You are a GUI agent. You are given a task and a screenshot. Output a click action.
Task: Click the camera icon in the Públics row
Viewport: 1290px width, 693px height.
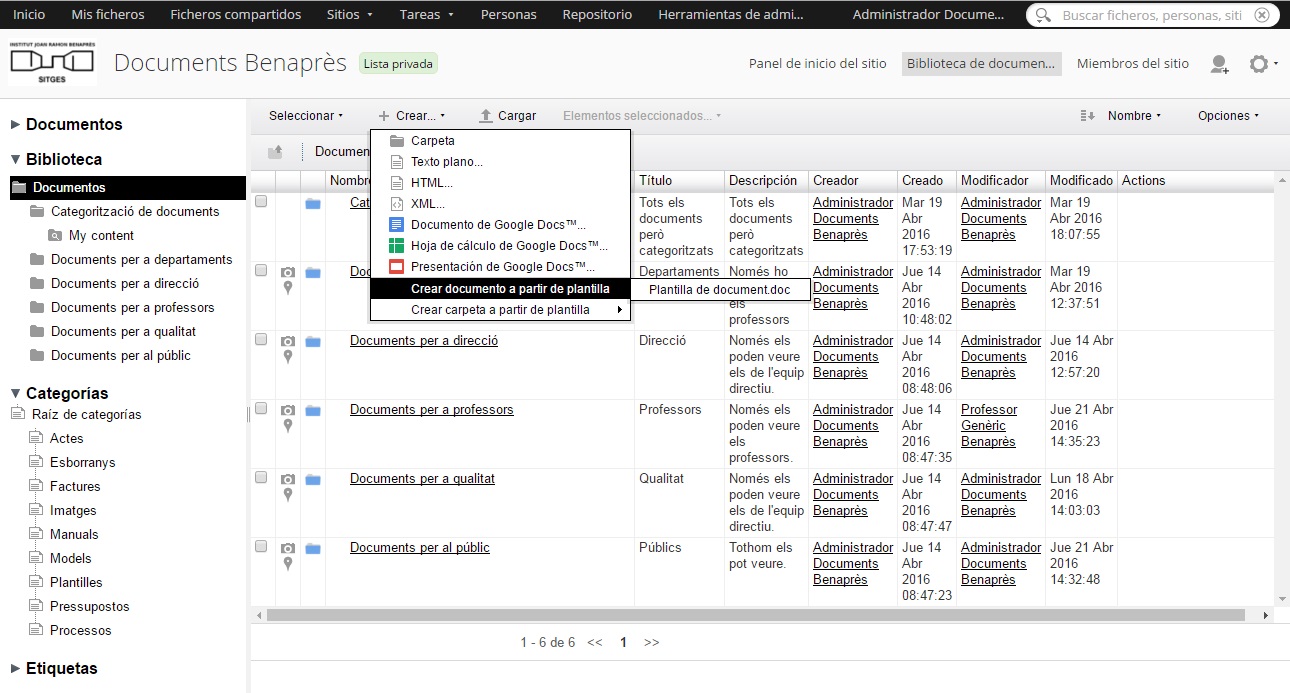[x=288, y=548]
